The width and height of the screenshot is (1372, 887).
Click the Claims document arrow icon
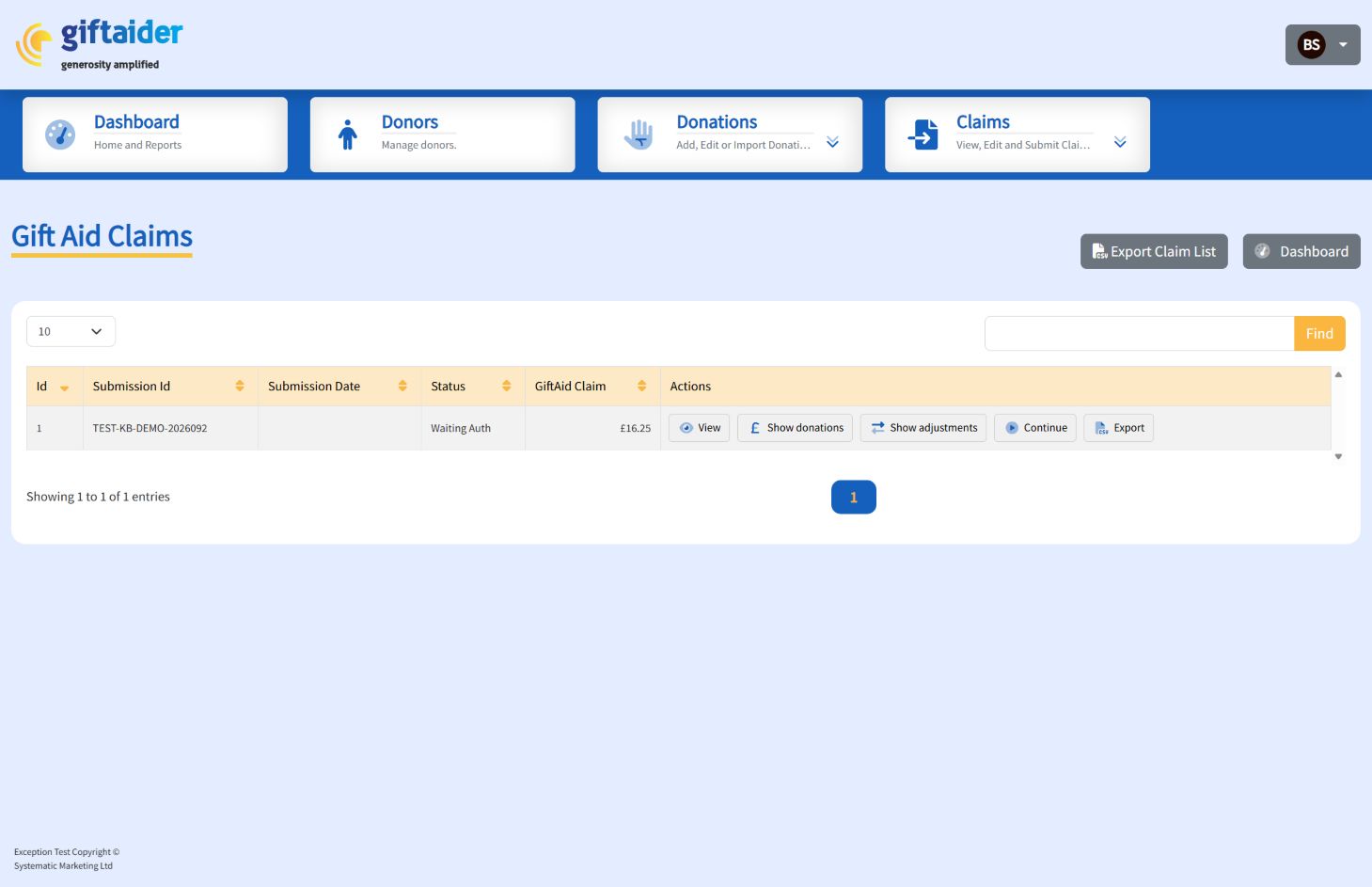point(923,135)
